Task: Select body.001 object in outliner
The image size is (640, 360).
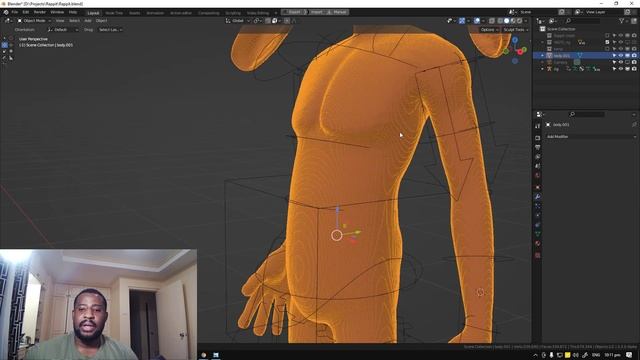Action: [562, 56]
